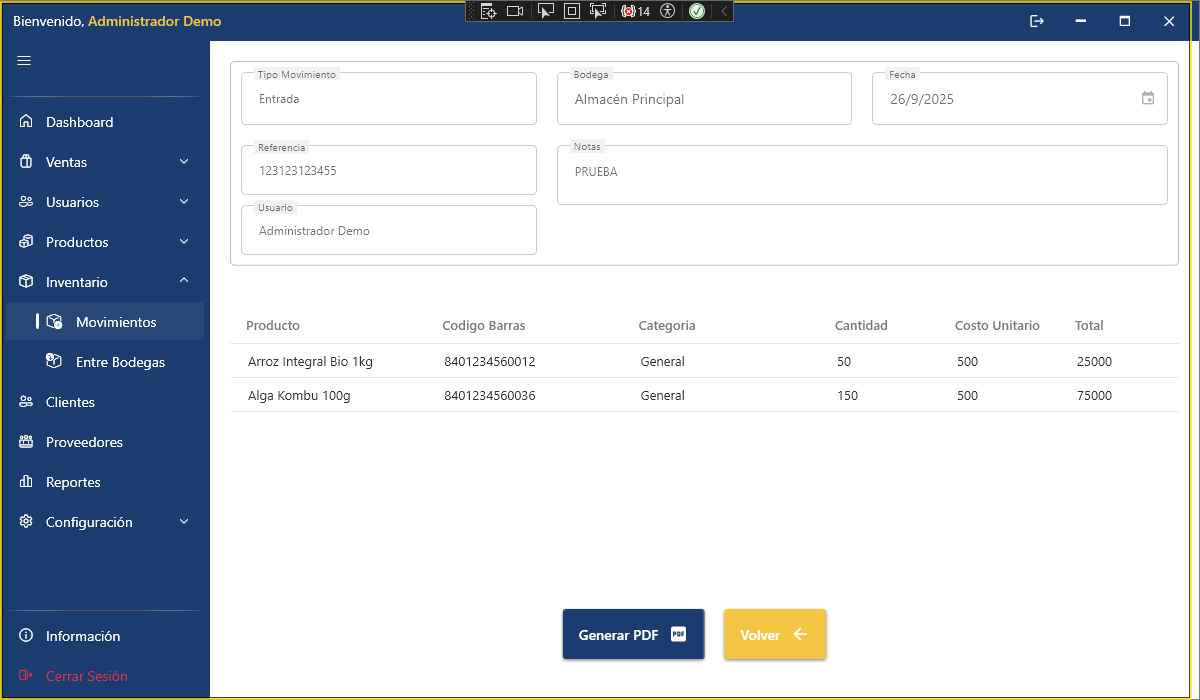Open Entre Bodegas menu item
1200x700 pixels.
pyautogui.click(x=119, y=362)
